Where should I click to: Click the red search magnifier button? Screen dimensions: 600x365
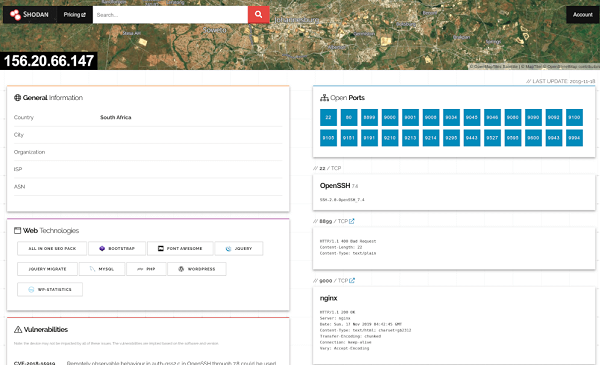pyautogui.click(x=259, y=15)
